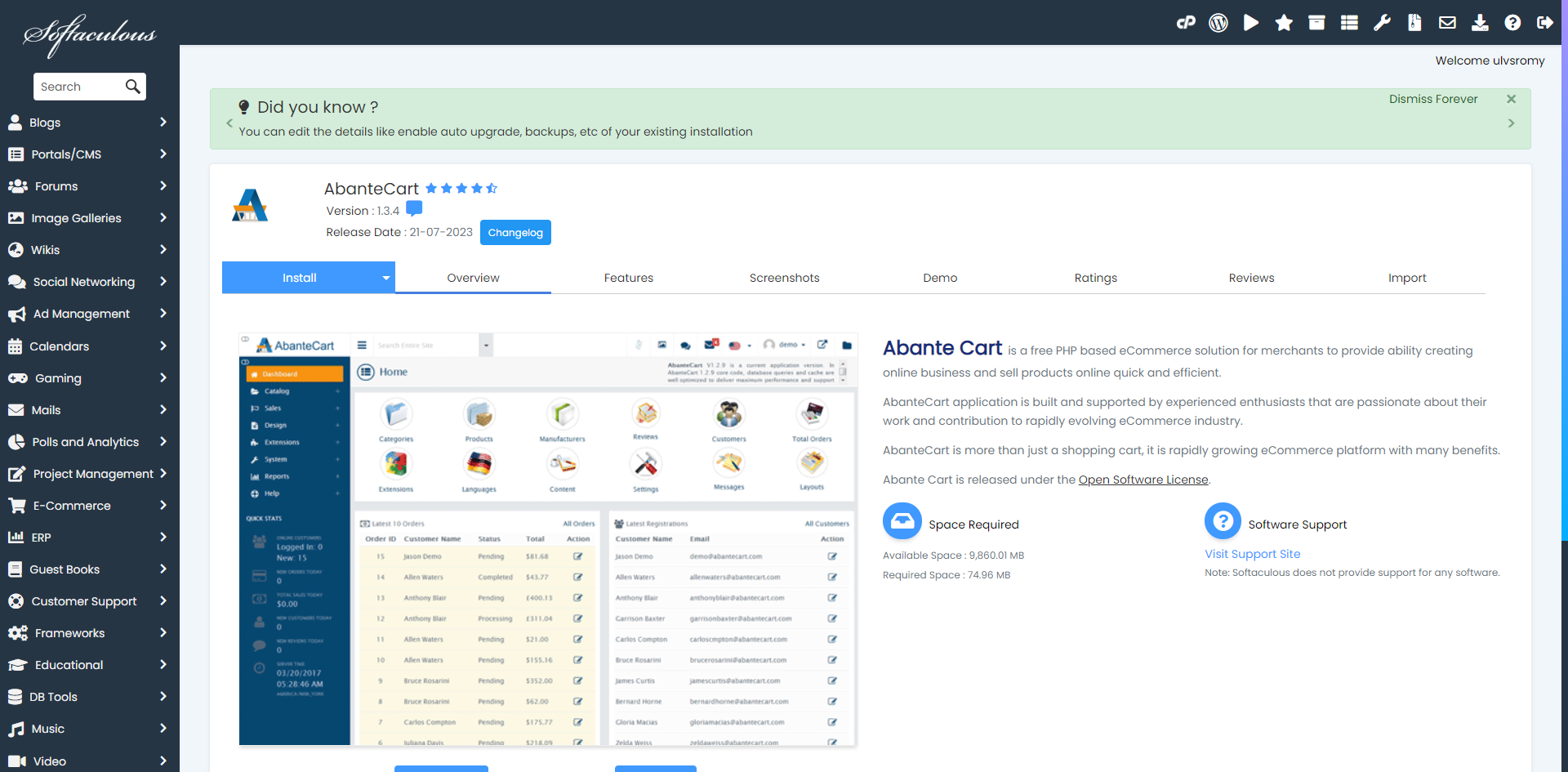Screen dimensions: 1568x772
Task: Open the Ratings tab
Action: coord(1095,278)
